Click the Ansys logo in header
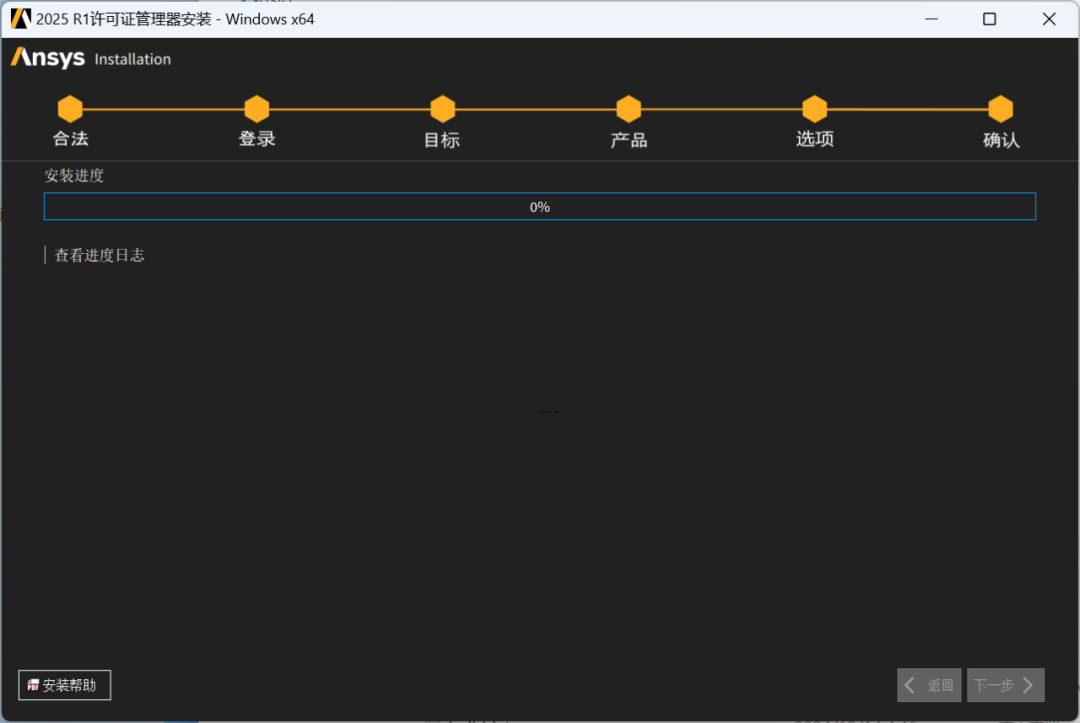 (x=48, y=58)
